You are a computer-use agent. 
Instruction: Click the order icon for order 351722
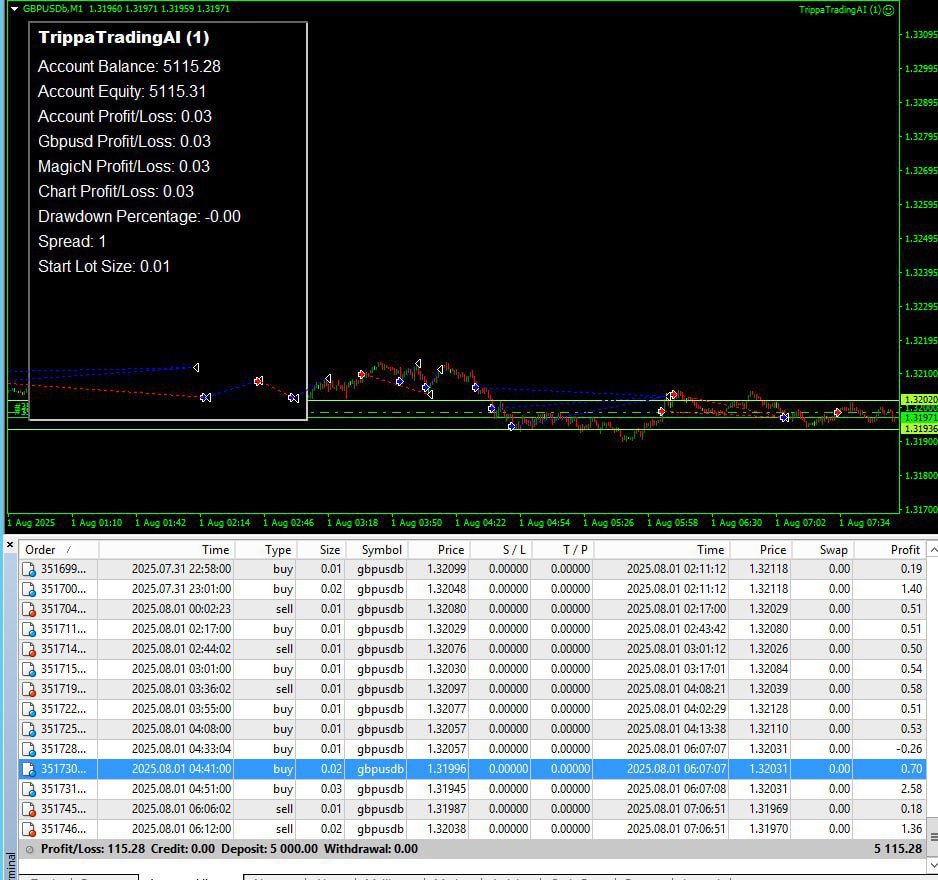tap(29, 709)
